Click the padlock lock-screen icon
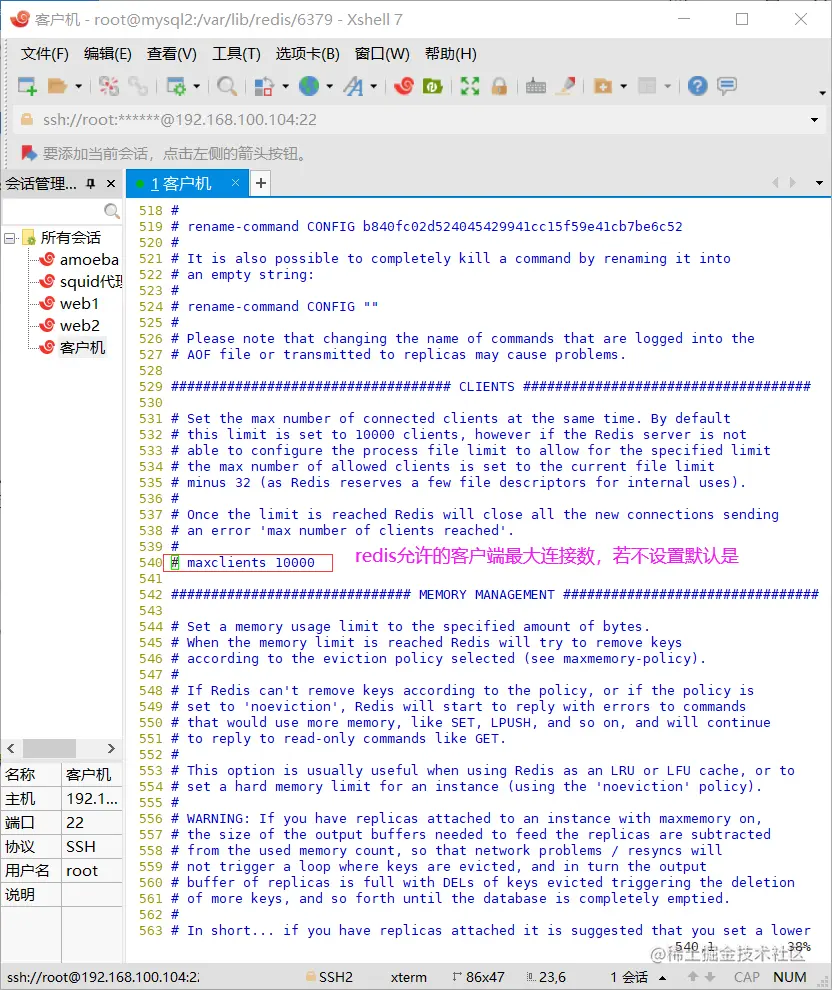Viewport: 832px width, 990px height. click(499, 86)
